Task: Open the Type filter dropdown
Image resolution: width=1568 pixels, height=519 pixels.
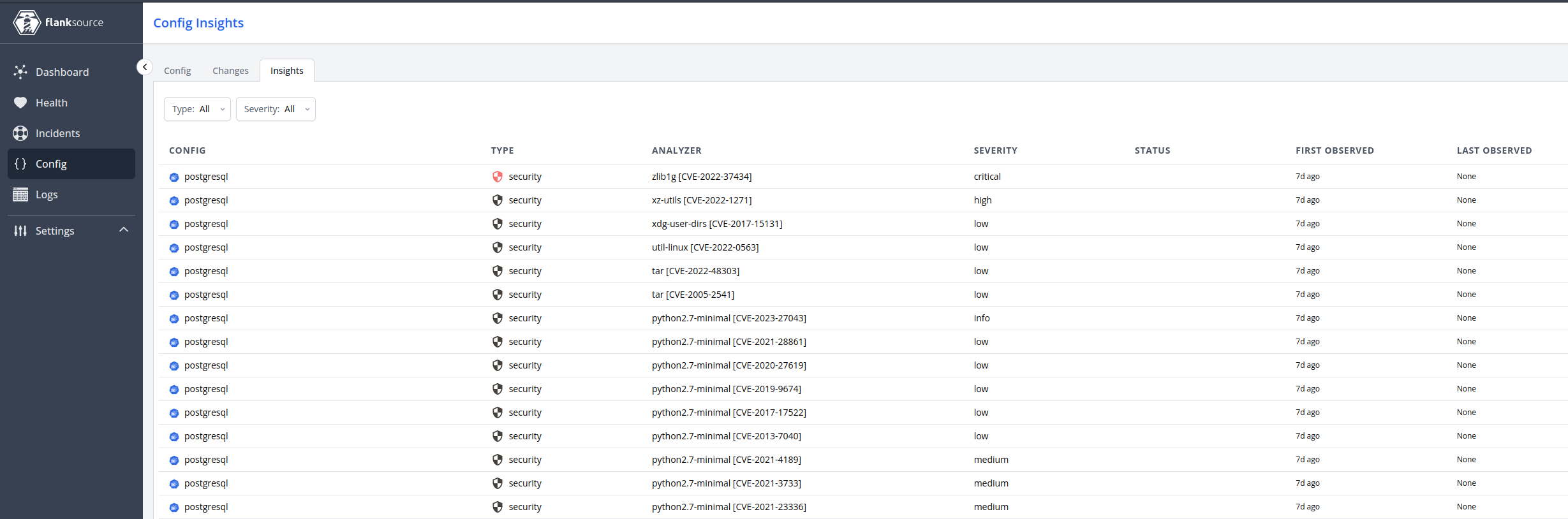Action: click(197, 109)
